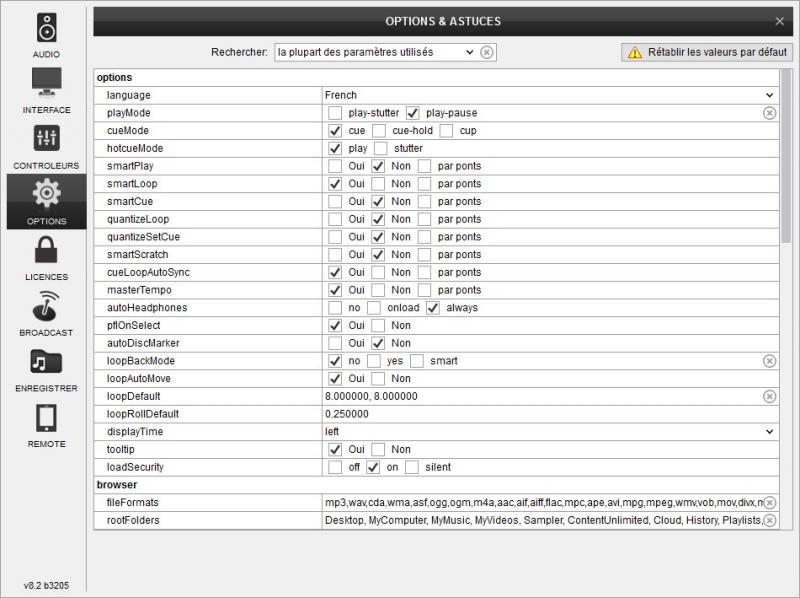Set loadSecurity to silent
Viewport: 800px width, 598px height.
[412, 467]
